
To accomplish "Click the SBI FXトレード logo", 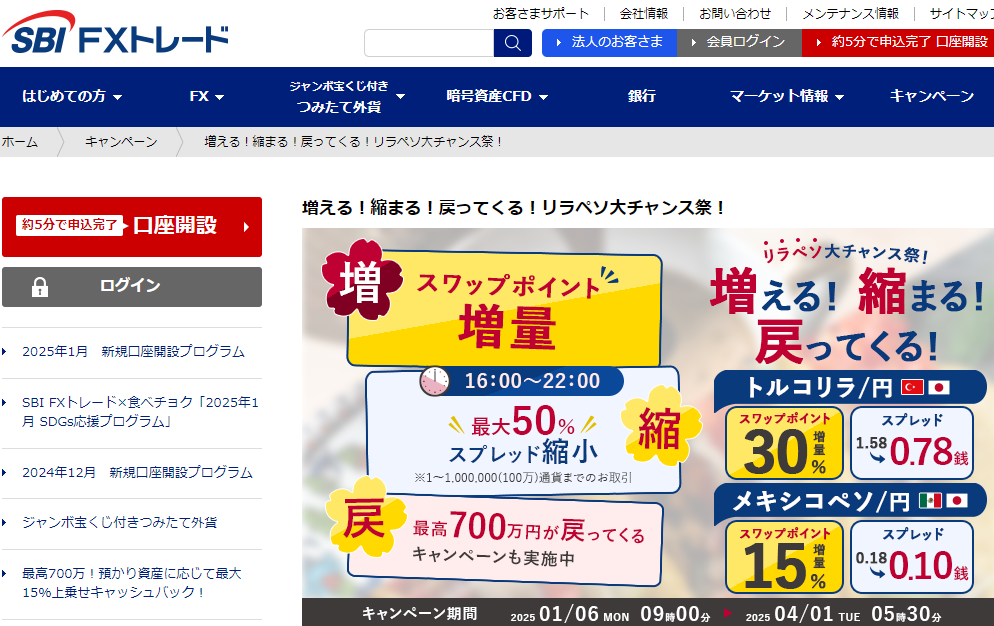I will (116, 33).
